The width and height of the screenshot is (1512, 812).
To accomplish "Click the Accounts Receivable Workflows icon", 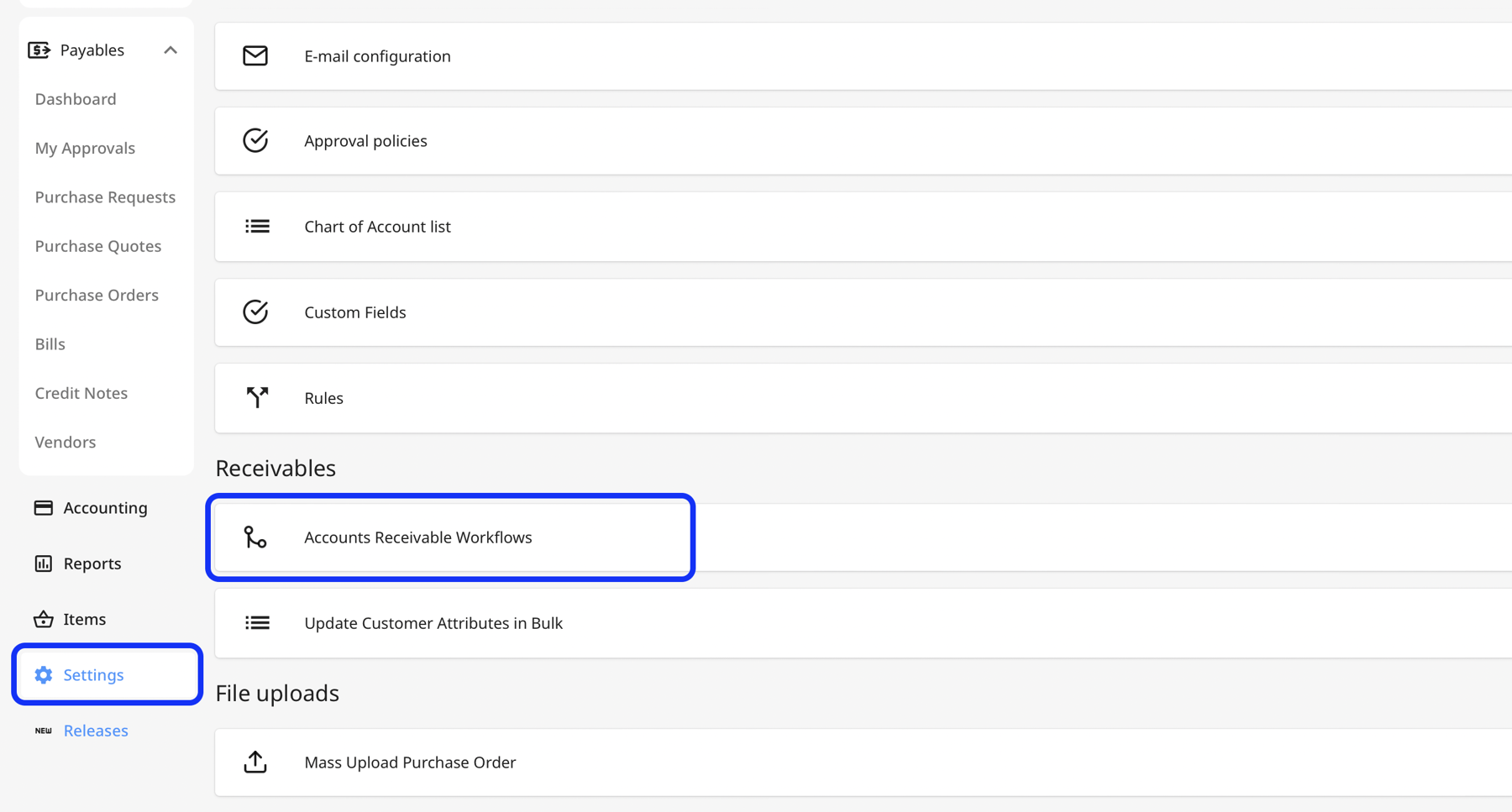I will click(255, 537).
